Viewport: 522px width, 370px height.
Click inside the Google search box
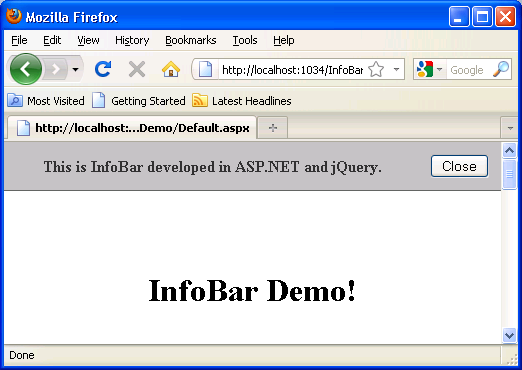pyautogui.click(x=468, y=70)
